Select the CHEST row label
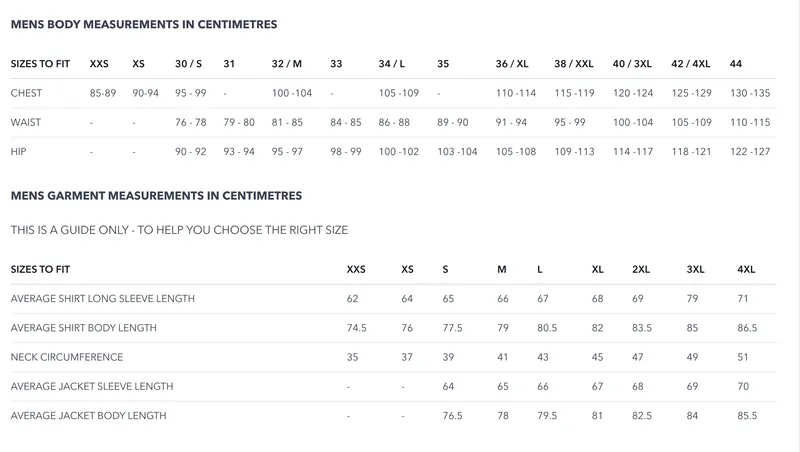Screen dimensions: 800x452 click(x=26, y=93)
